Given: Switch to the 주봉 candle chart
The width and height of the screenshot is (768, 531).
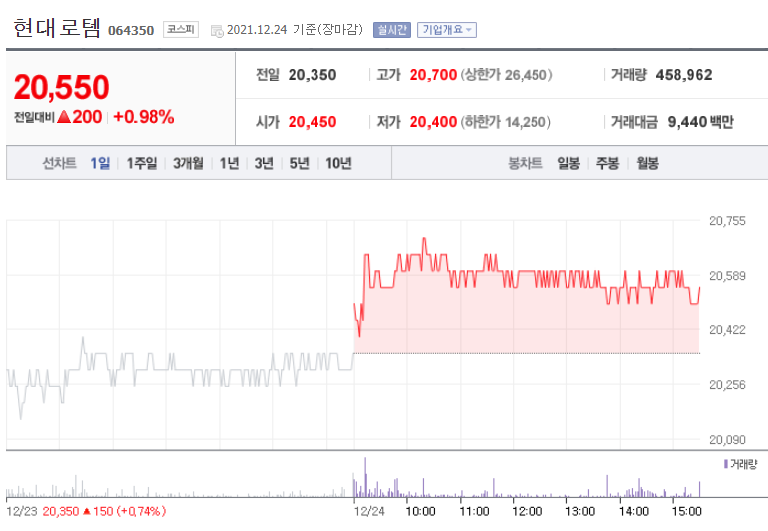Looking at the screenshot, I should pyautogui.click(x=607, y=163).
